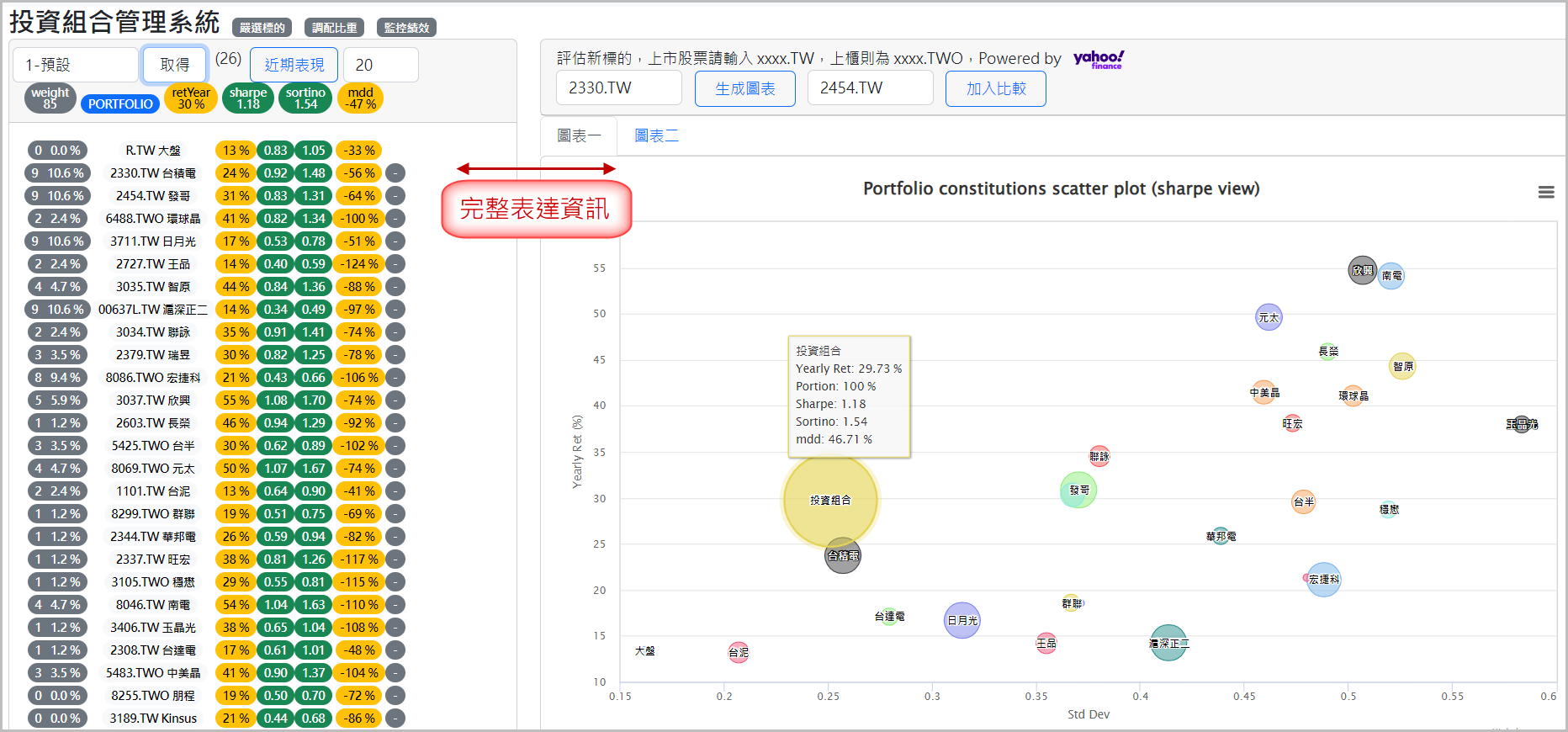Viewport: 1568px width, 732px height.
Task: Toggle the sharpe 1.18 badge
Action: [248, 98]
